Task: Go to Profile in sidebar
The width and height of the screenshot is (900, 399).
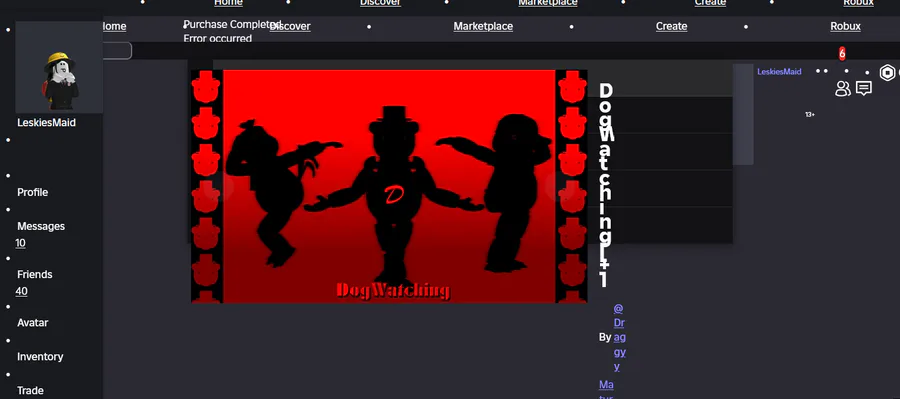Action: tap(33, 192)
